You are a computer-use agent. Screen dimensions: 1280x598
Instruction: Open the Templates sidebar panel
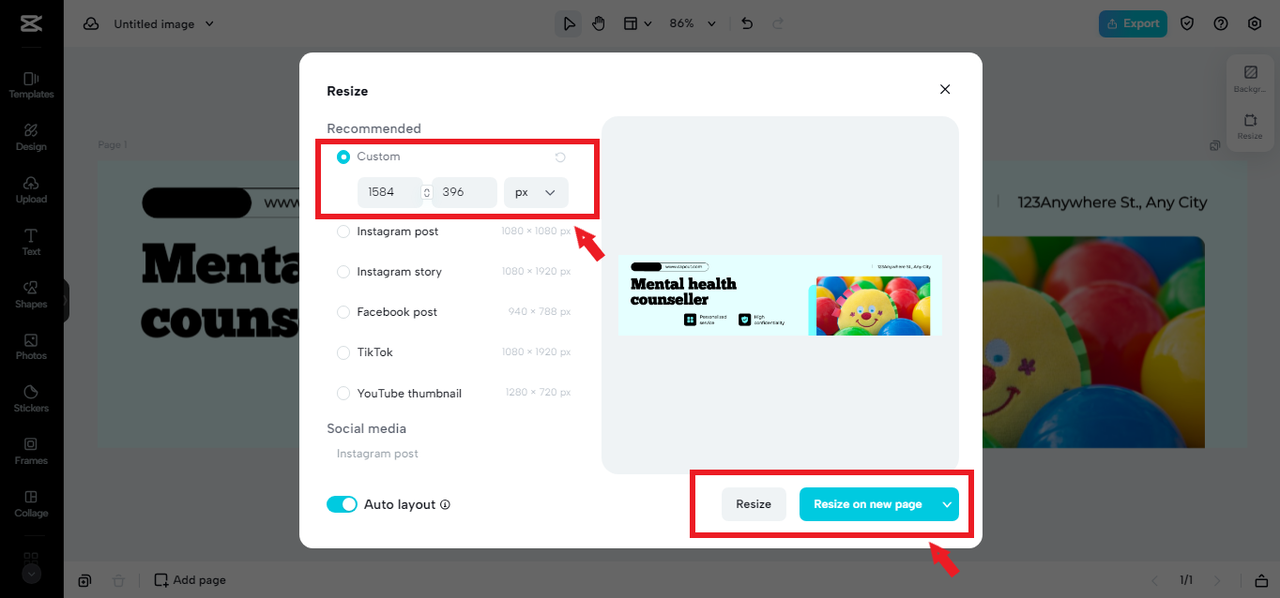[x=31, y=85]
